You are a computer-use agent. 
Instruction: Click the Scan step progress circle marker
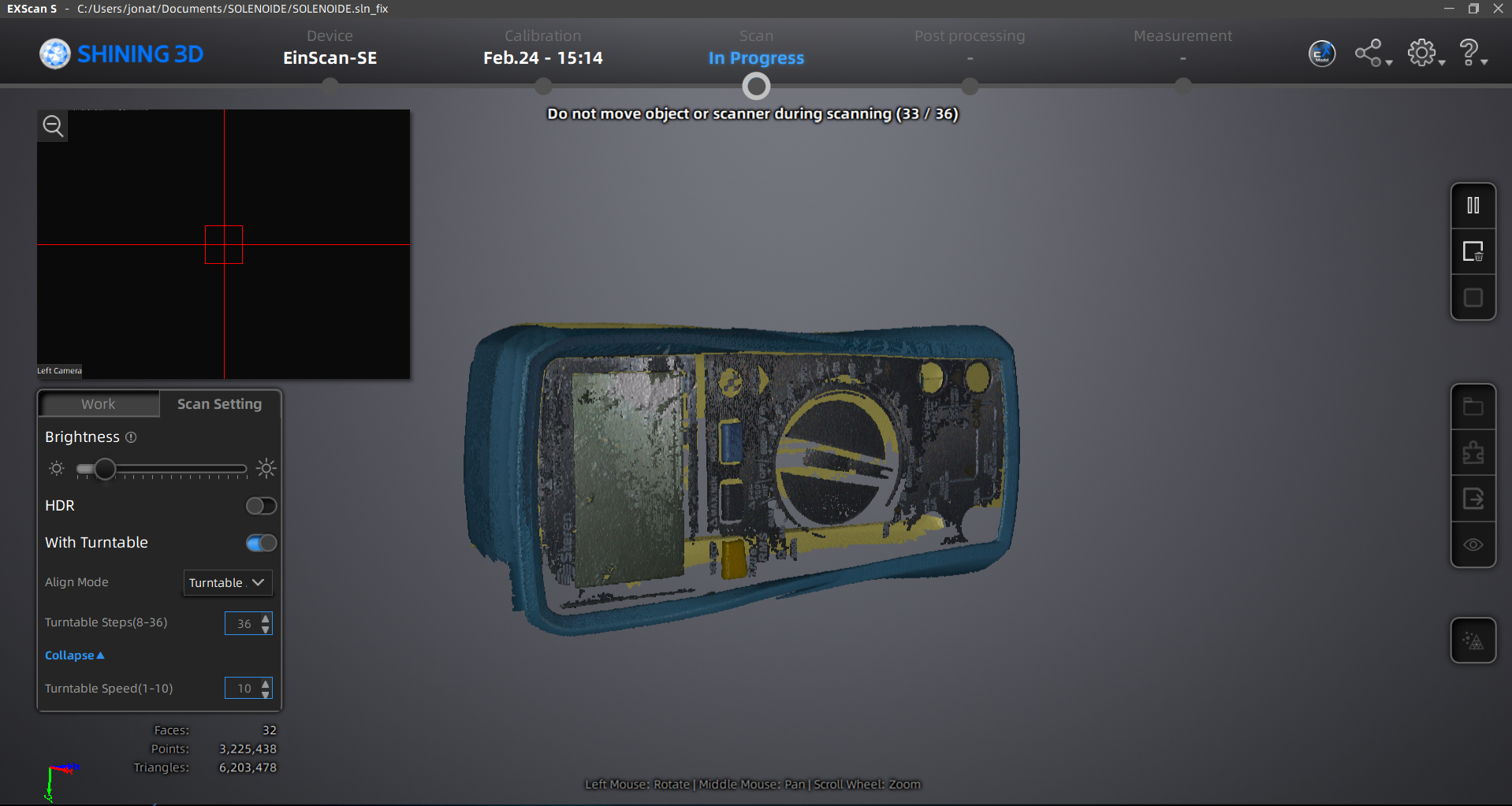click(756, 87)
